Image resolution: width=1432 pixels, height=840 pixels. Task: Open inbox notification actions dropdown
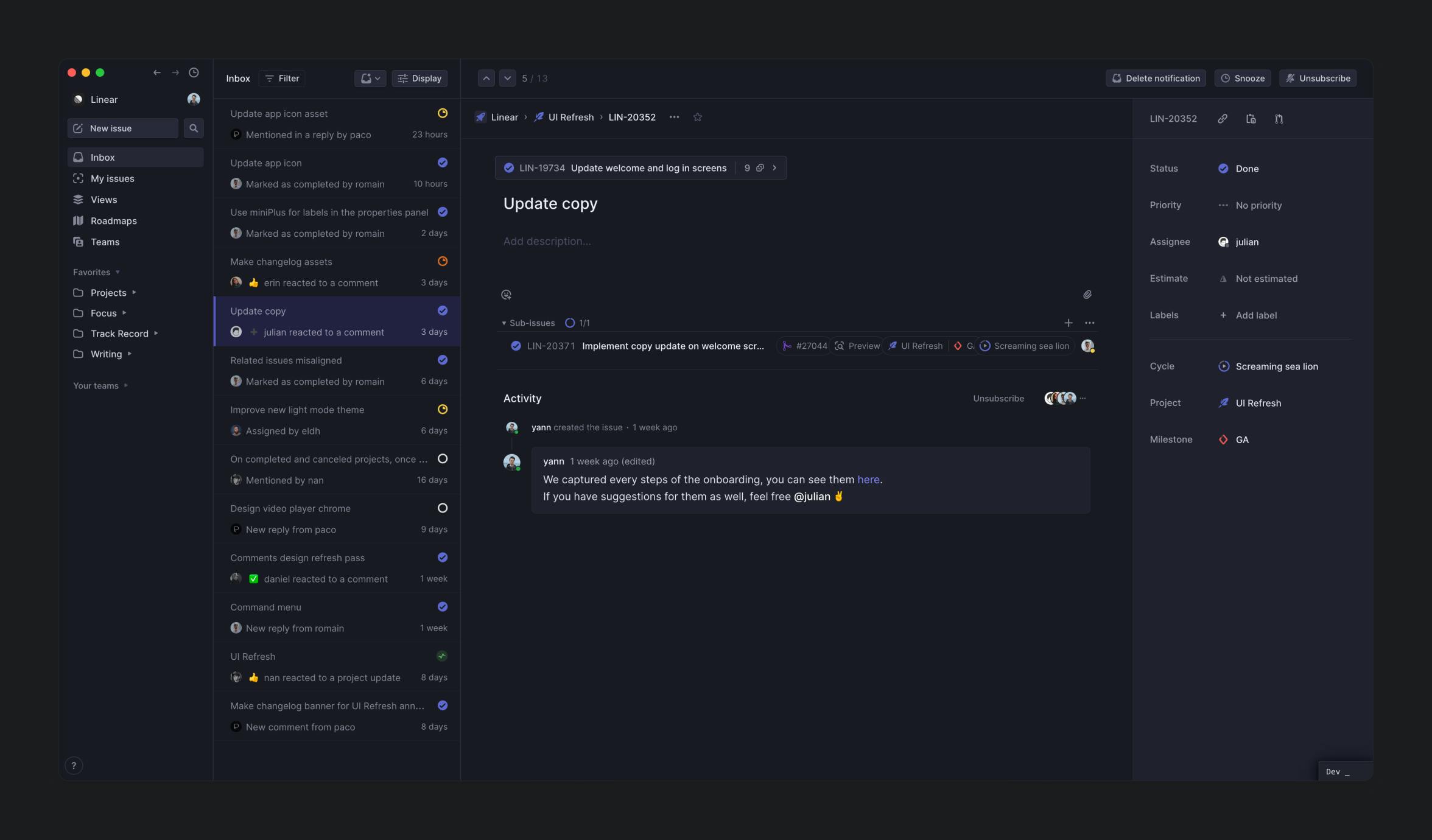click(370, 78)
